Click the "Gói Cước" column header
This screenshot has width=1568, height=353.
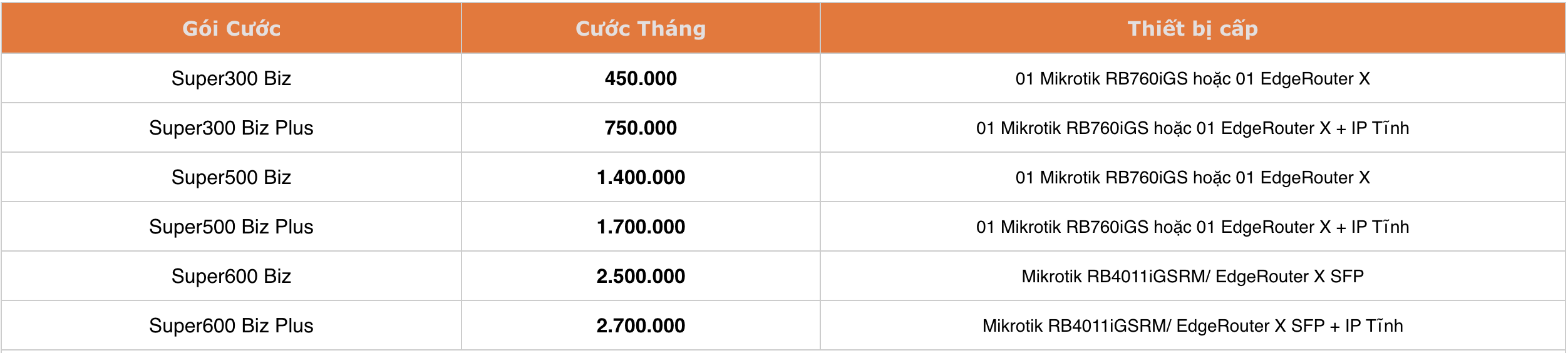click(x=231, y=28)
